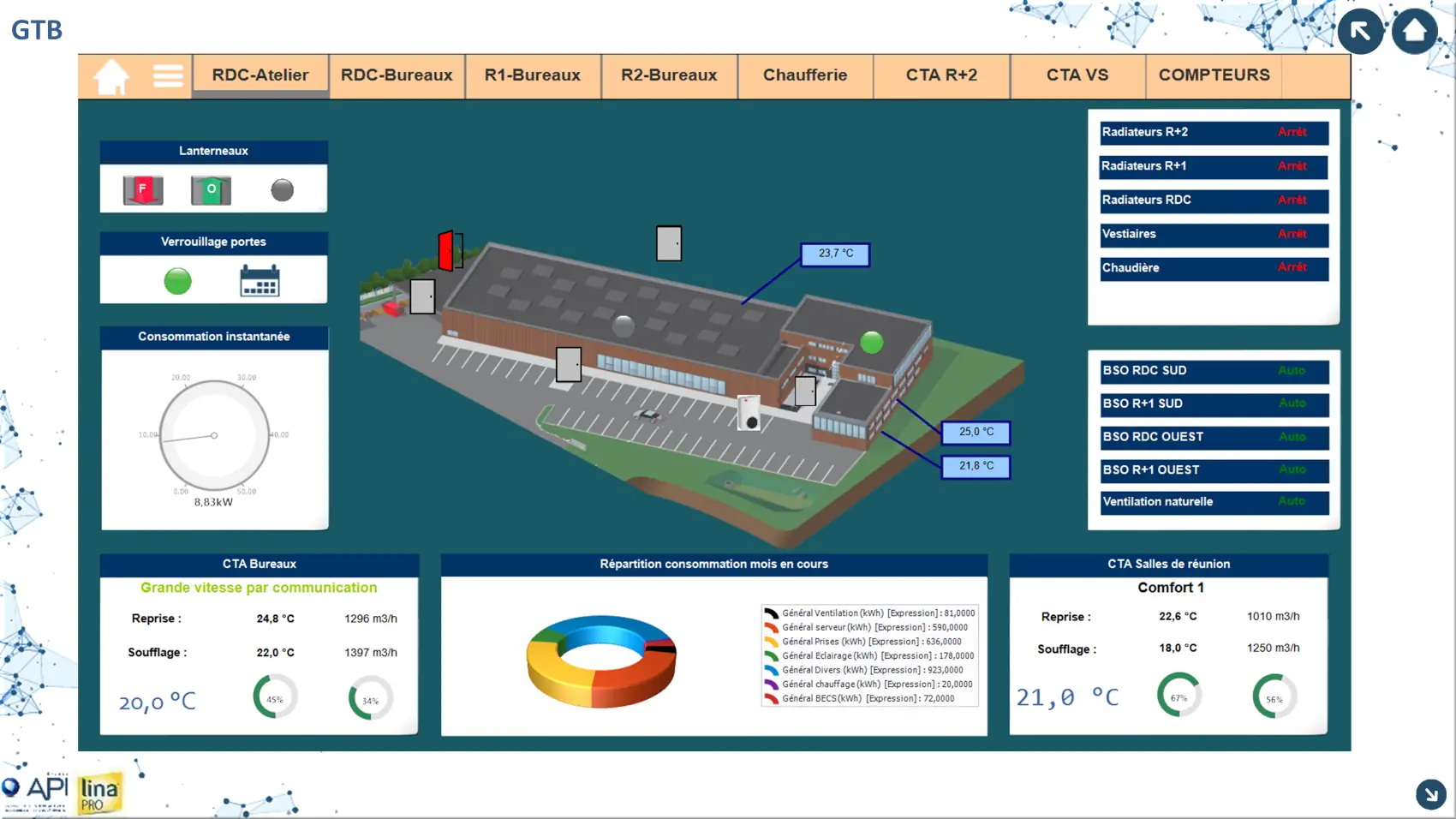This screenshot has height=819, width=1456.
Task: Click the orange home icon in the navigation bar
Action: click(x=111, y=77)
